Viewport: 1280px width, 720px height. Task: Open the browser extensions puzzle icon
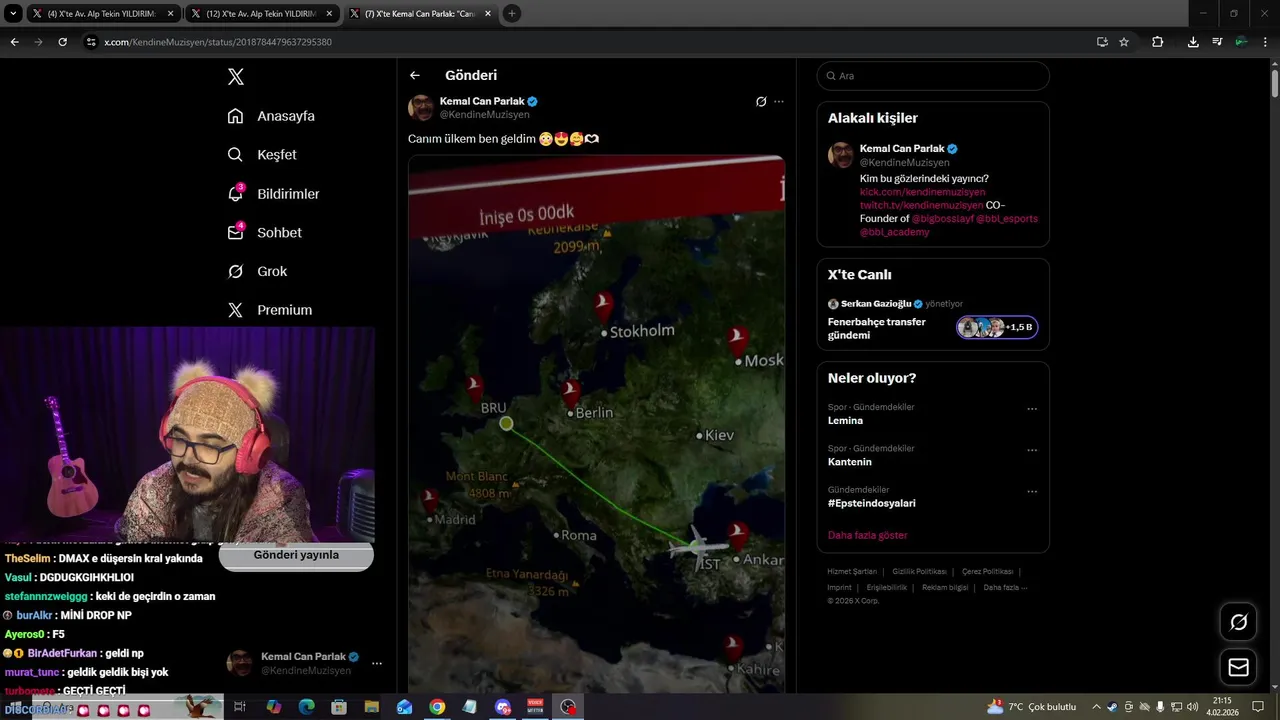click(1158, 42)
